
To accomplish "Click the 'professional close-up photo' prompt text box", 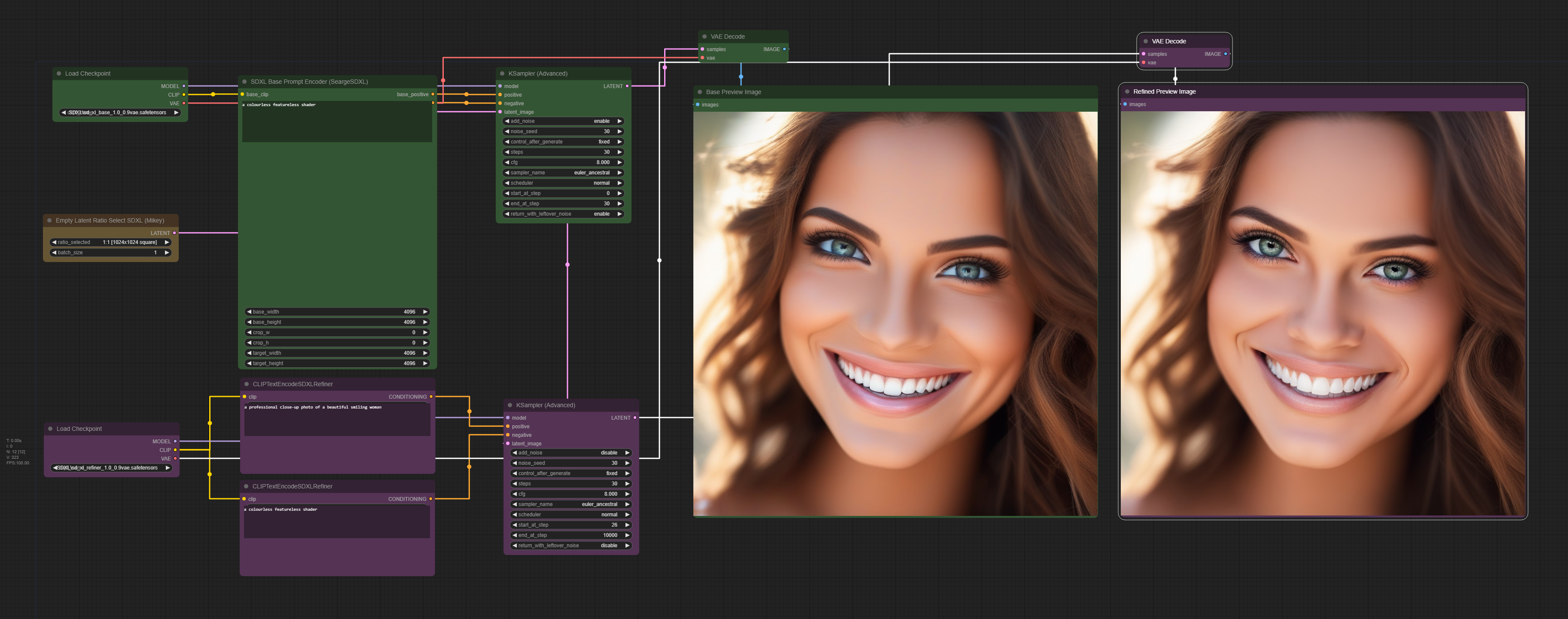I will (x=337, y=419).
